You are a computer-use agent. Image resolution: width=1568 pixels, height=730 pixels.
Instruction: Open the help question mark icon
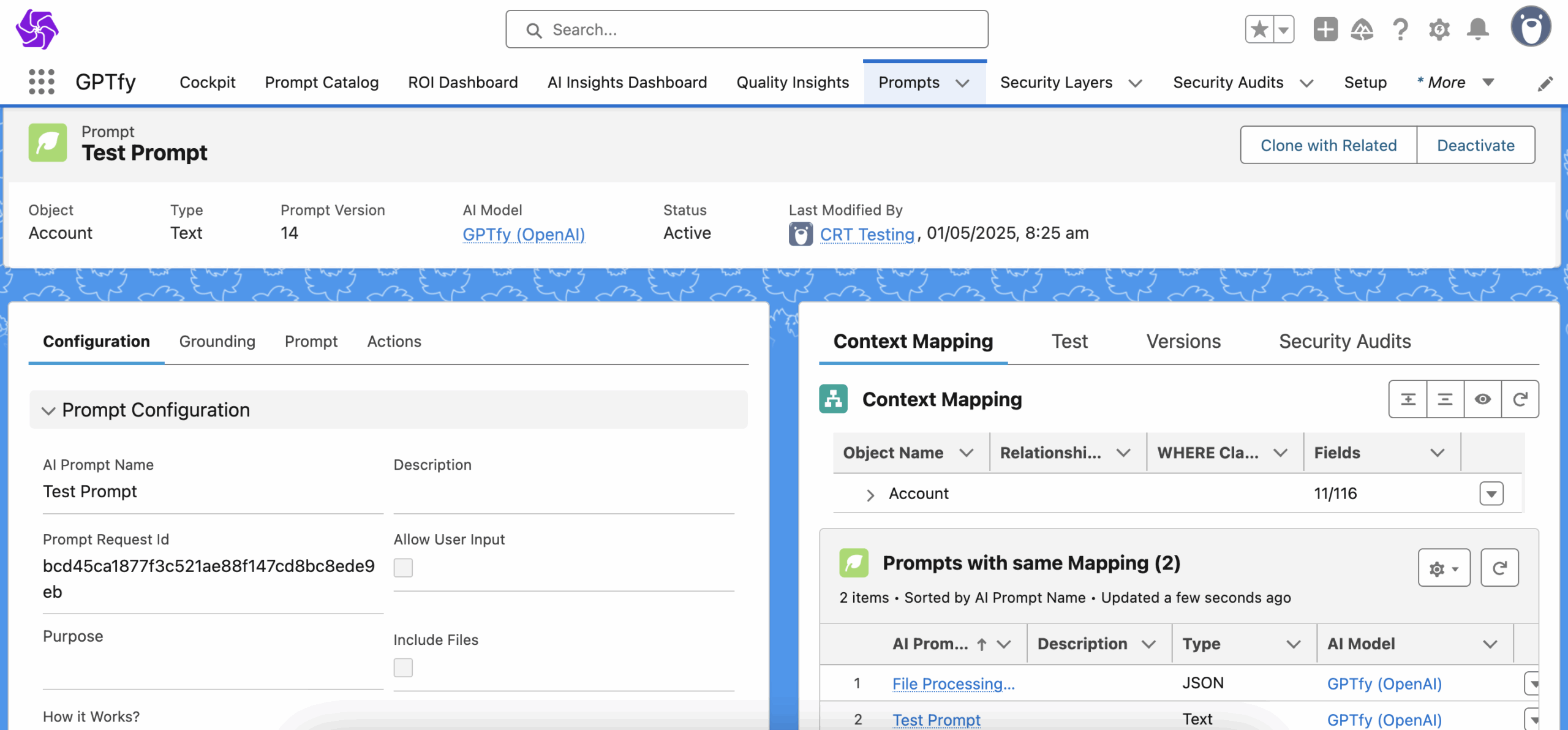tap(1400, 29)
